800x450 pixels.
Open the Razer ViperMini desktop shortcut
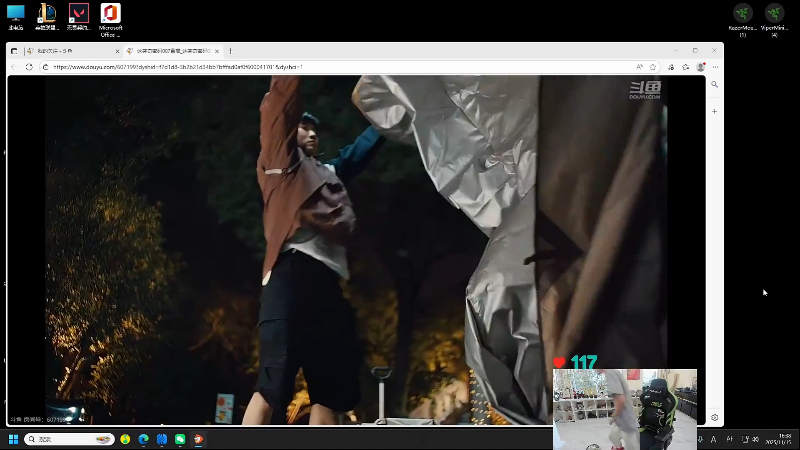(x=774, y=20)
